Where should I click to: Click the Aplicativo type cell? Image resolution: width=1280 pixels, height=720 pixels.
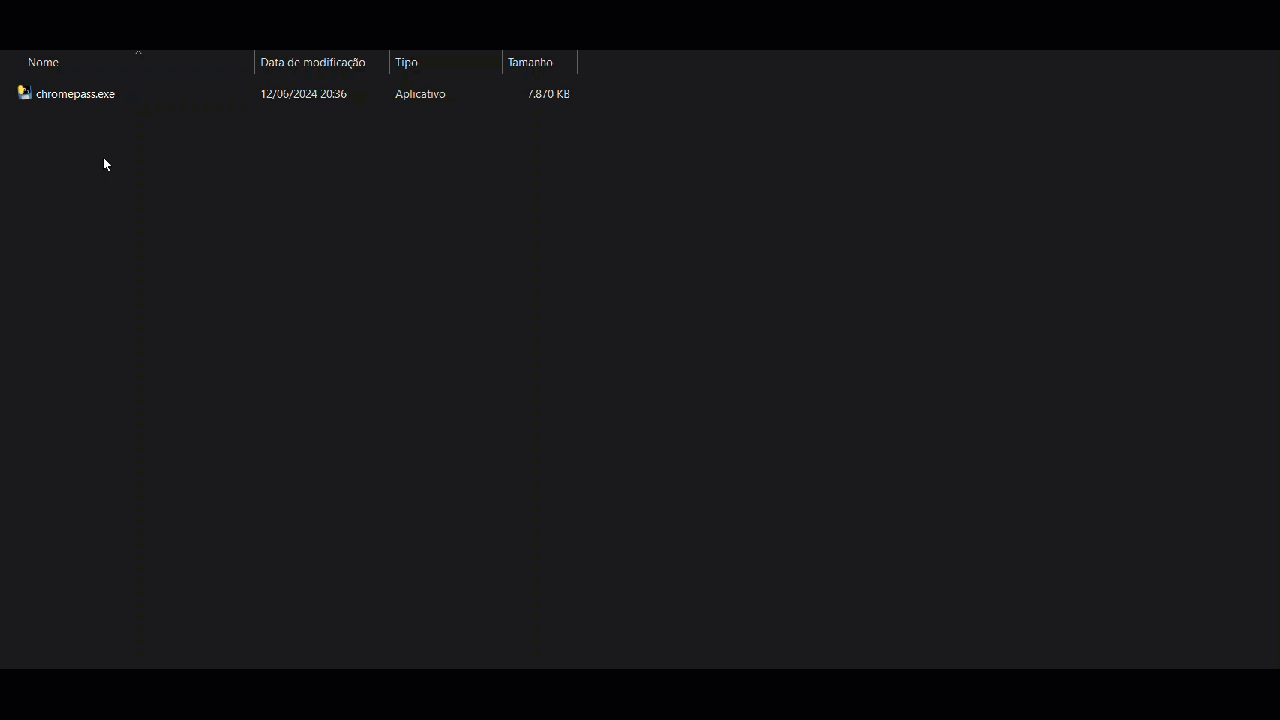pyautogui.click(x=420, y=94)
